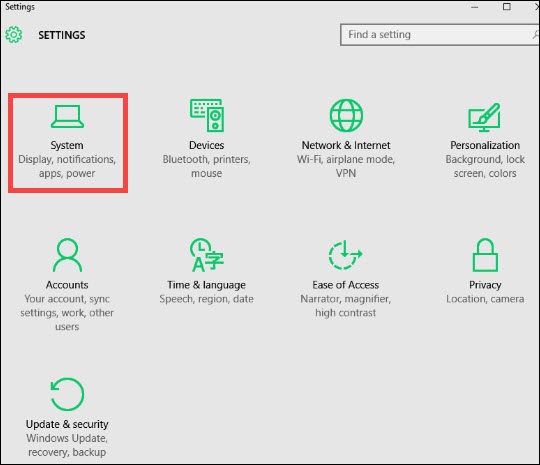Click the Accounts category title
Image resolution: width=540 pixels, height=465 pixels.
click(x=67, y=285)
